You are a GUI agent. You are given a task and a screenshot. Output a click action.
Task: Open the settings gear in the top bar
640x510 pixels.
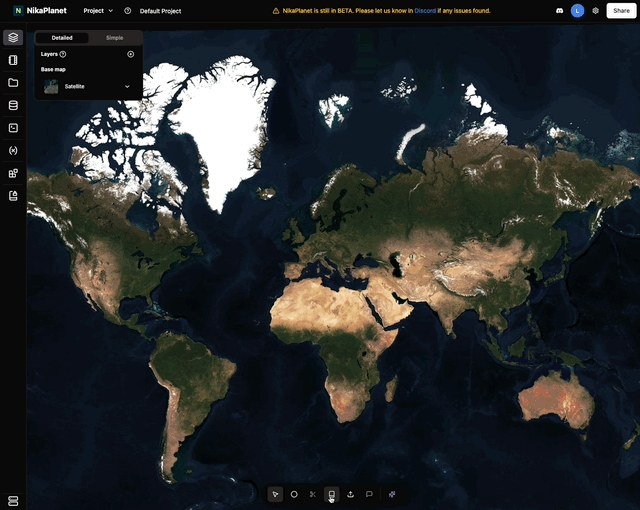[x=596, y=11]
